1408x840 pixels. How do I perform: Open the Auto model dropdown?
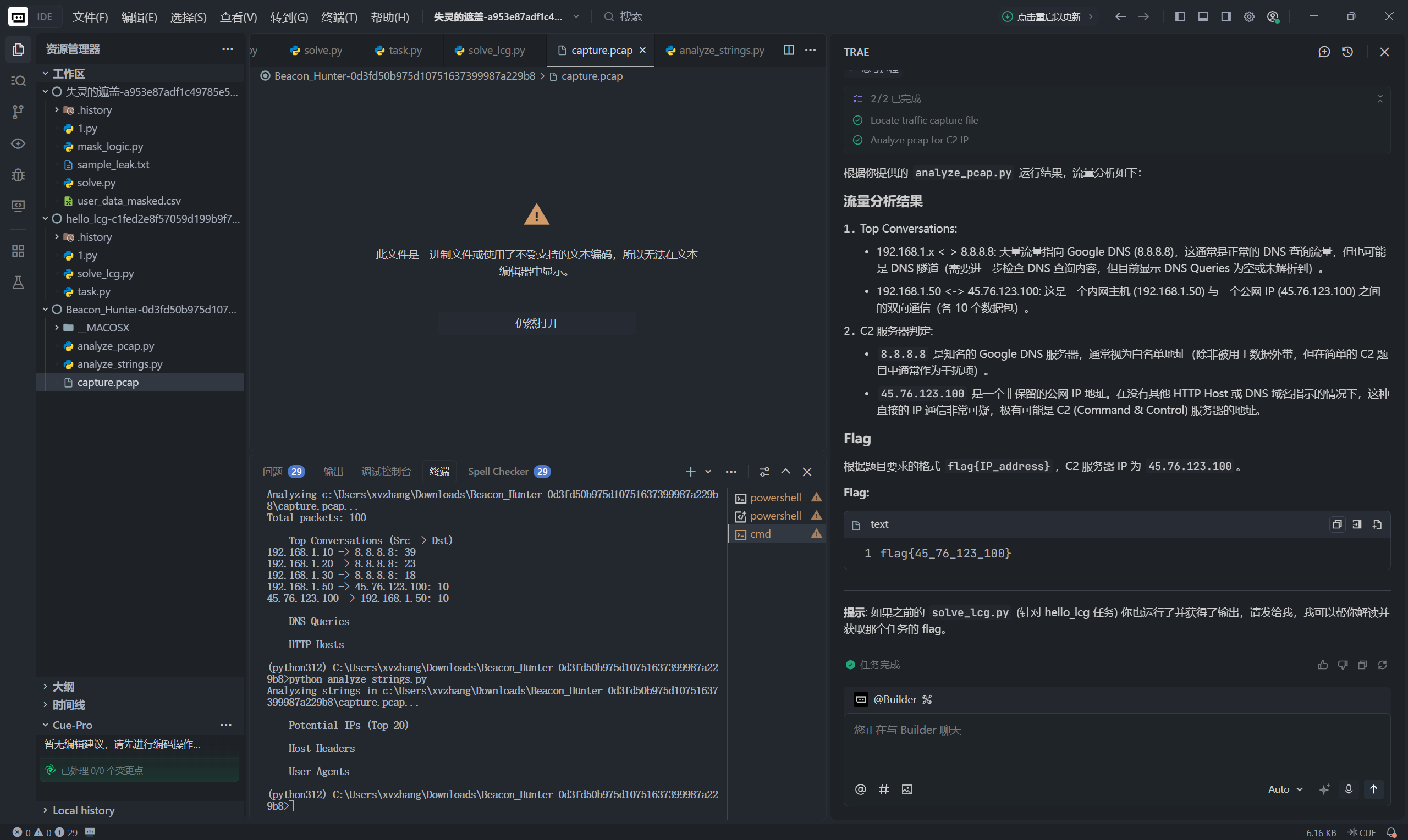(1285, 789)
